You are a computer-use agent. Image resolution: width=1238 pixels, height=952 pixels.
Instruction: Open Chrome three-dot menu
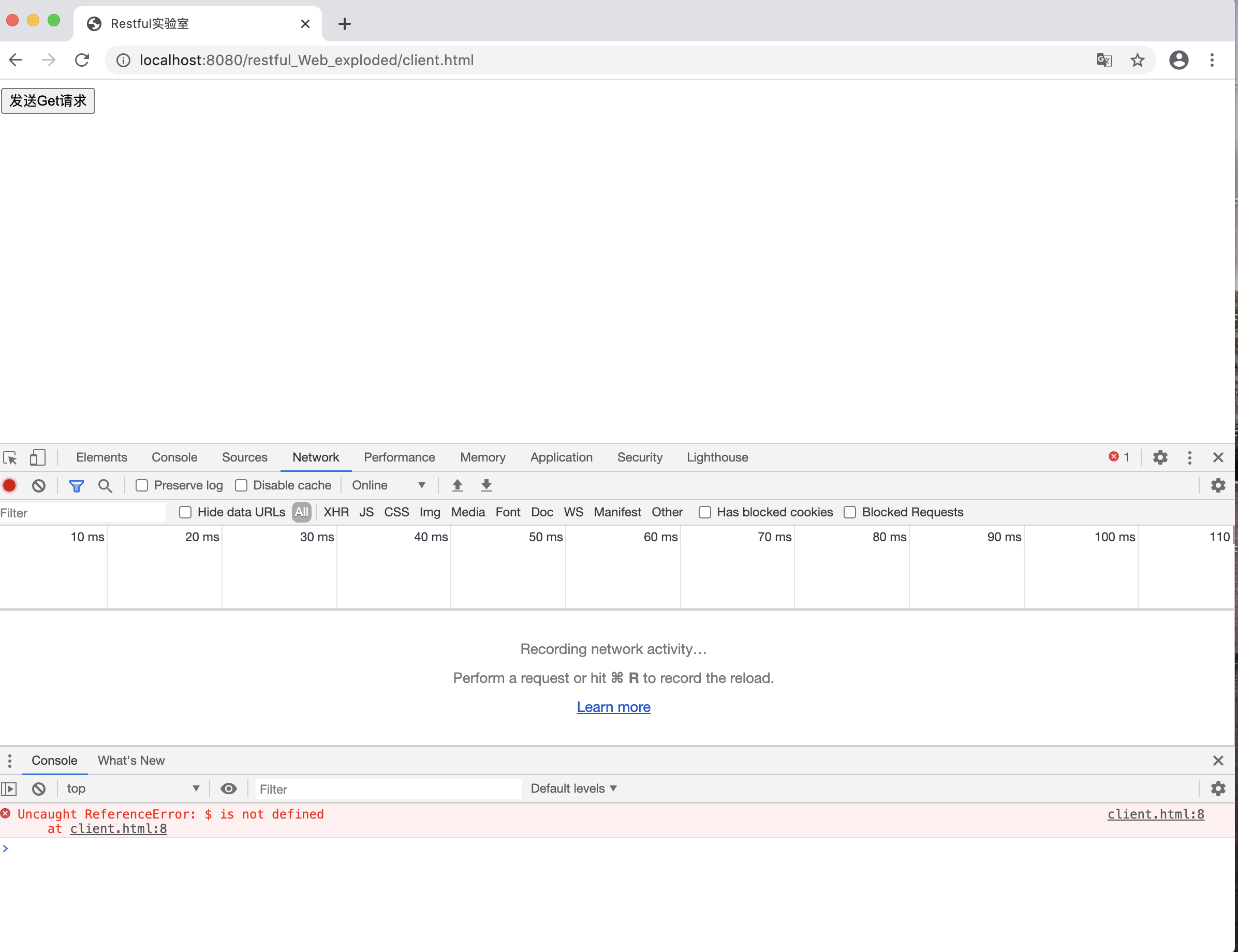(1212, 60)
